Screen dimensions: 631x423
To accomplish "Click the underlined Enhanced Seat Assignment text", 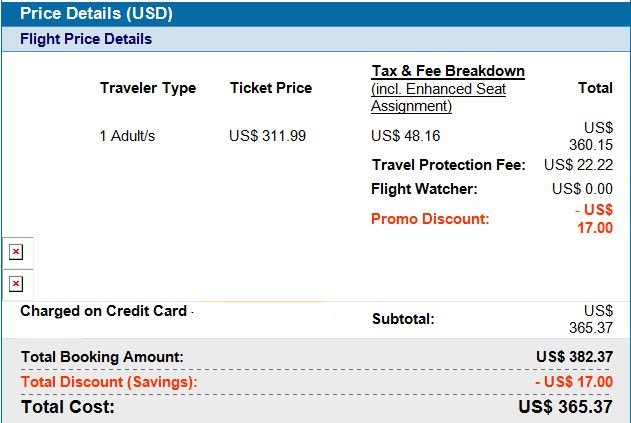I will (x=439, y=97).
